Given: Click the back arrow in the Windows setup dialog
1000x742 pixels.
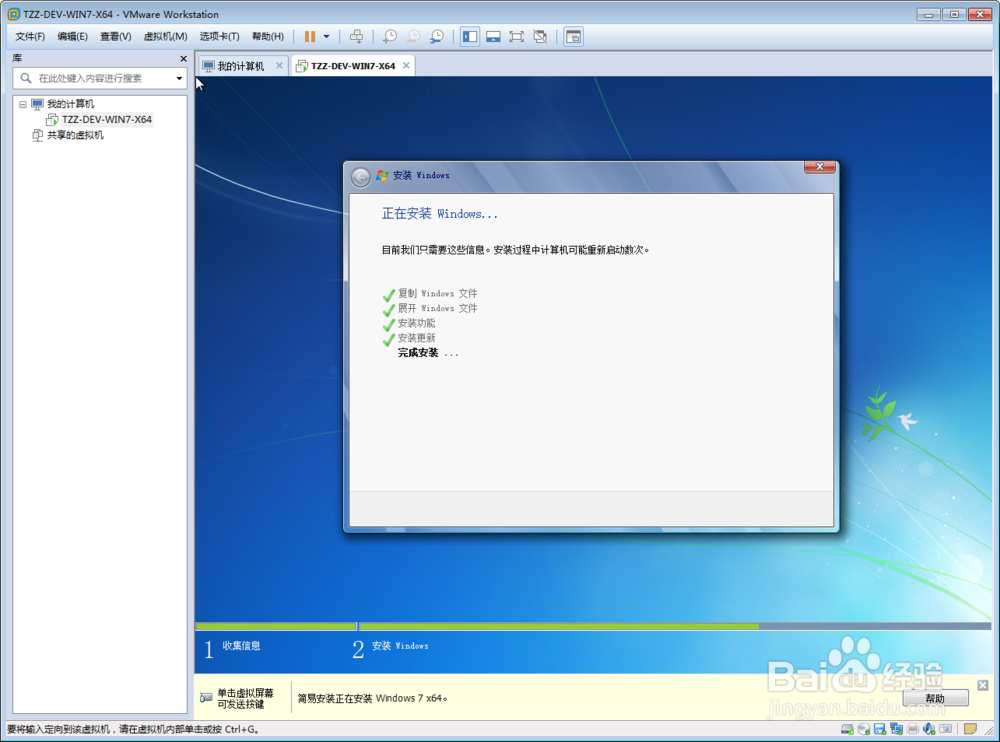Looking at the screenshot, I should 360,177.
